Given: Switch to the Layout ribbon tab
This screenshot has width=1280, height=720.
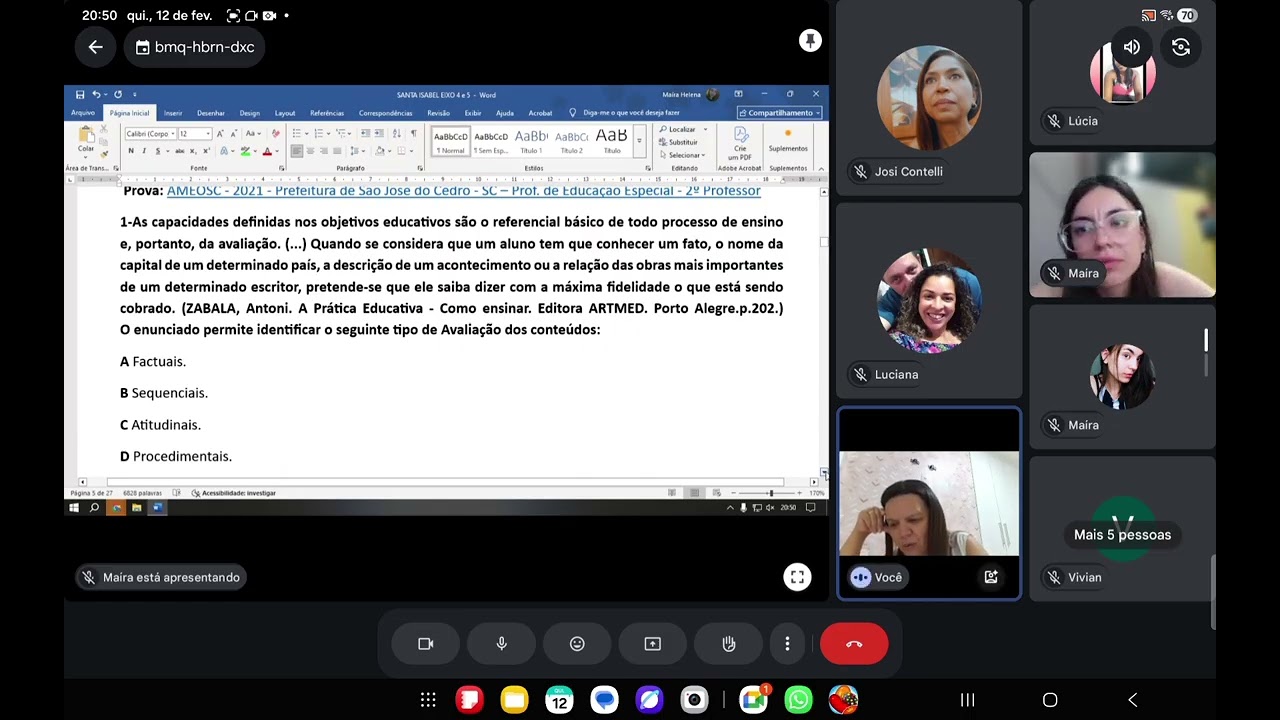Looking at the screenshot, I should (285, 113).
